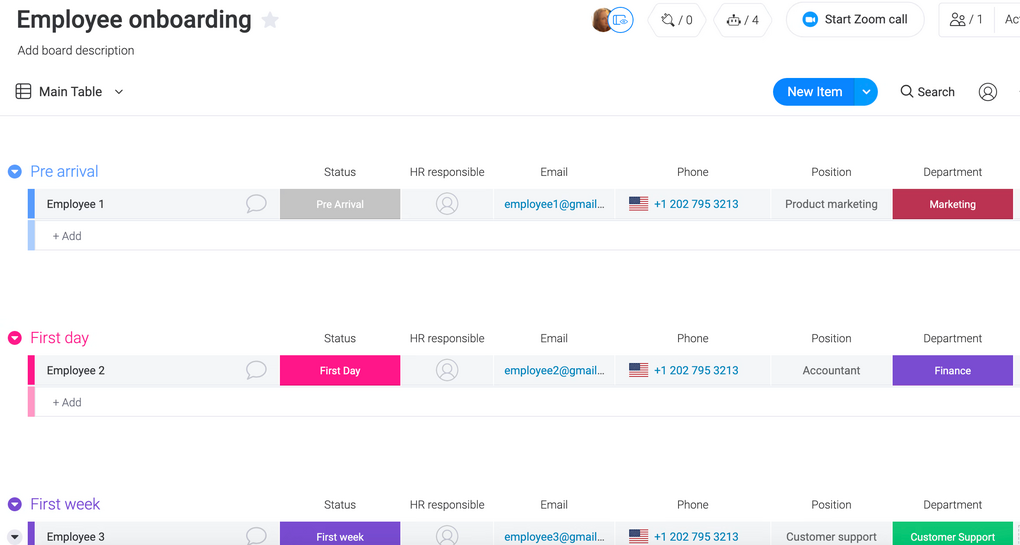
Task: Open the Main Table view dropdown
Action: click(119, 92)
